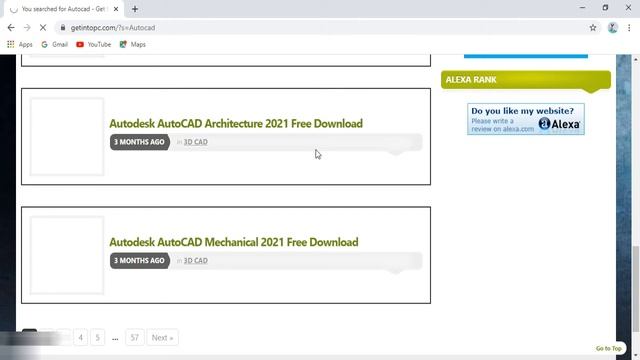This screenshot has width=640, height=360.
Task: Click the AutoCAD Architecture post thumbnail
Action: click(67, 137)
